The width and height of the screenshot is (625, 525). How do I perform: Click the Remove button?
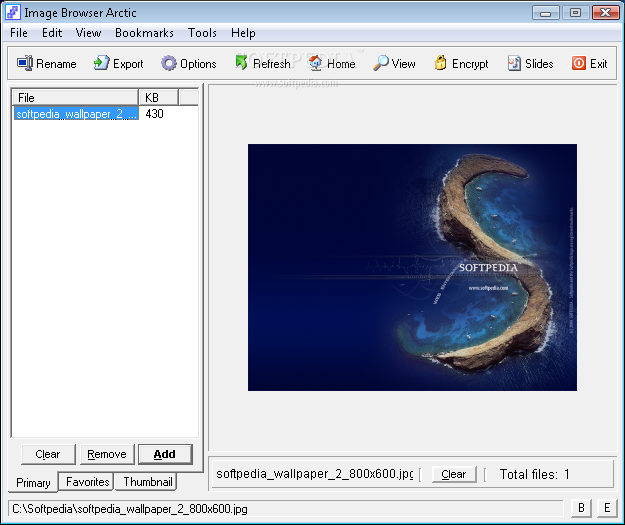pyautogui.click(x=107, y=454)
